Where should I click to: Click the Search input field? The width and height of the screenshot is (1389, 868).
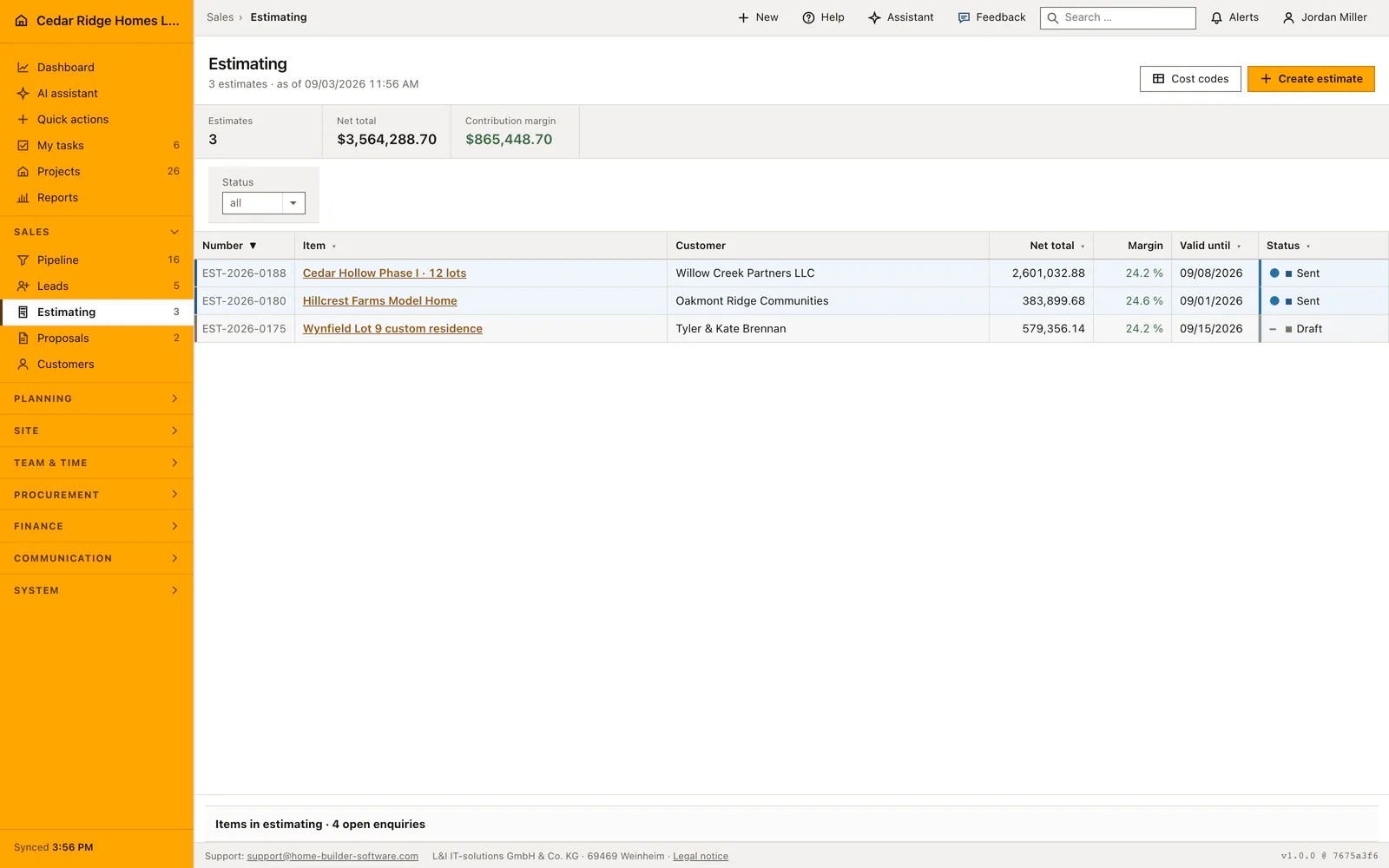[x=1118, y=17]
